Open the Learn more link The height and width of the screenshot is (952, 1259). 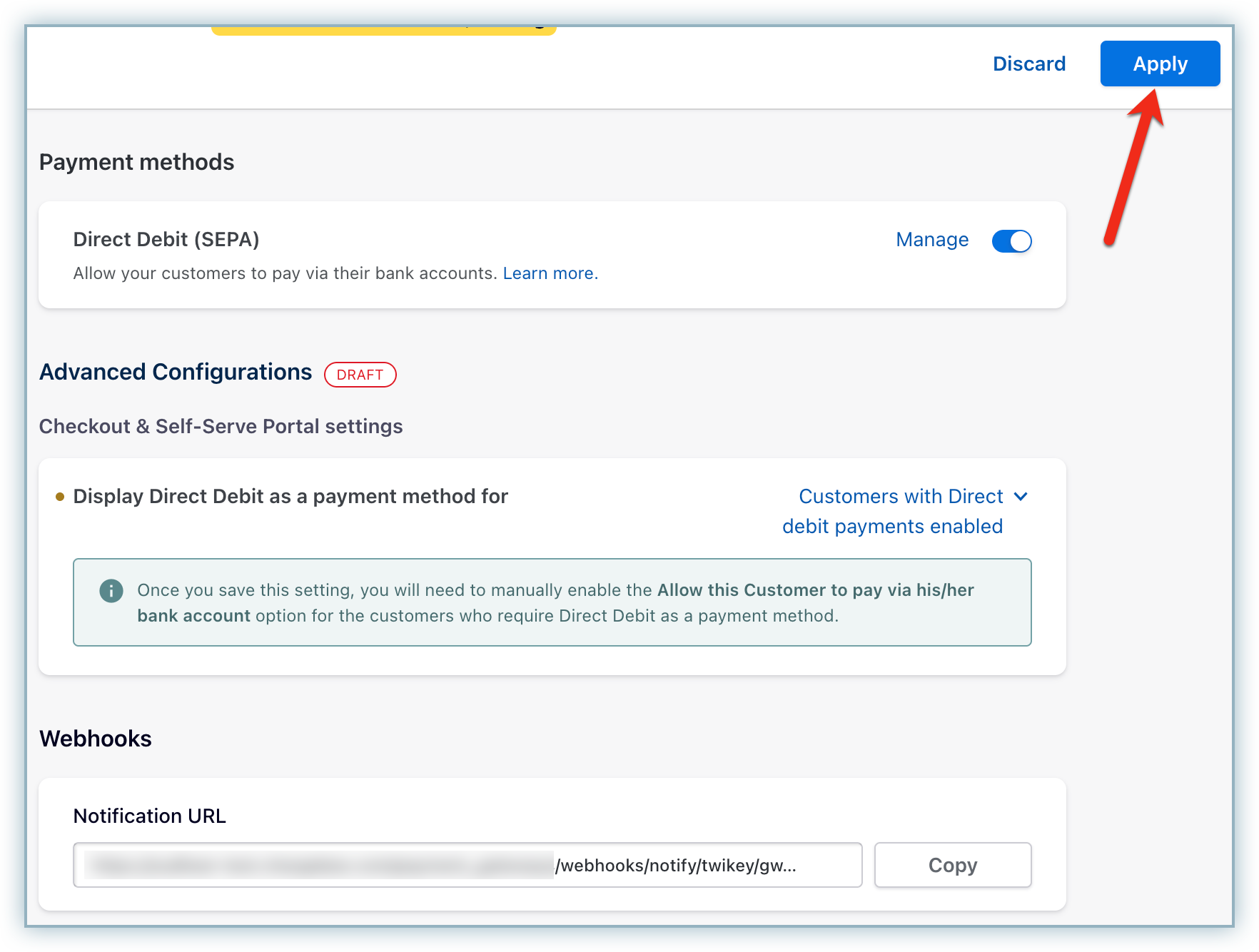(x=550, y=273)
